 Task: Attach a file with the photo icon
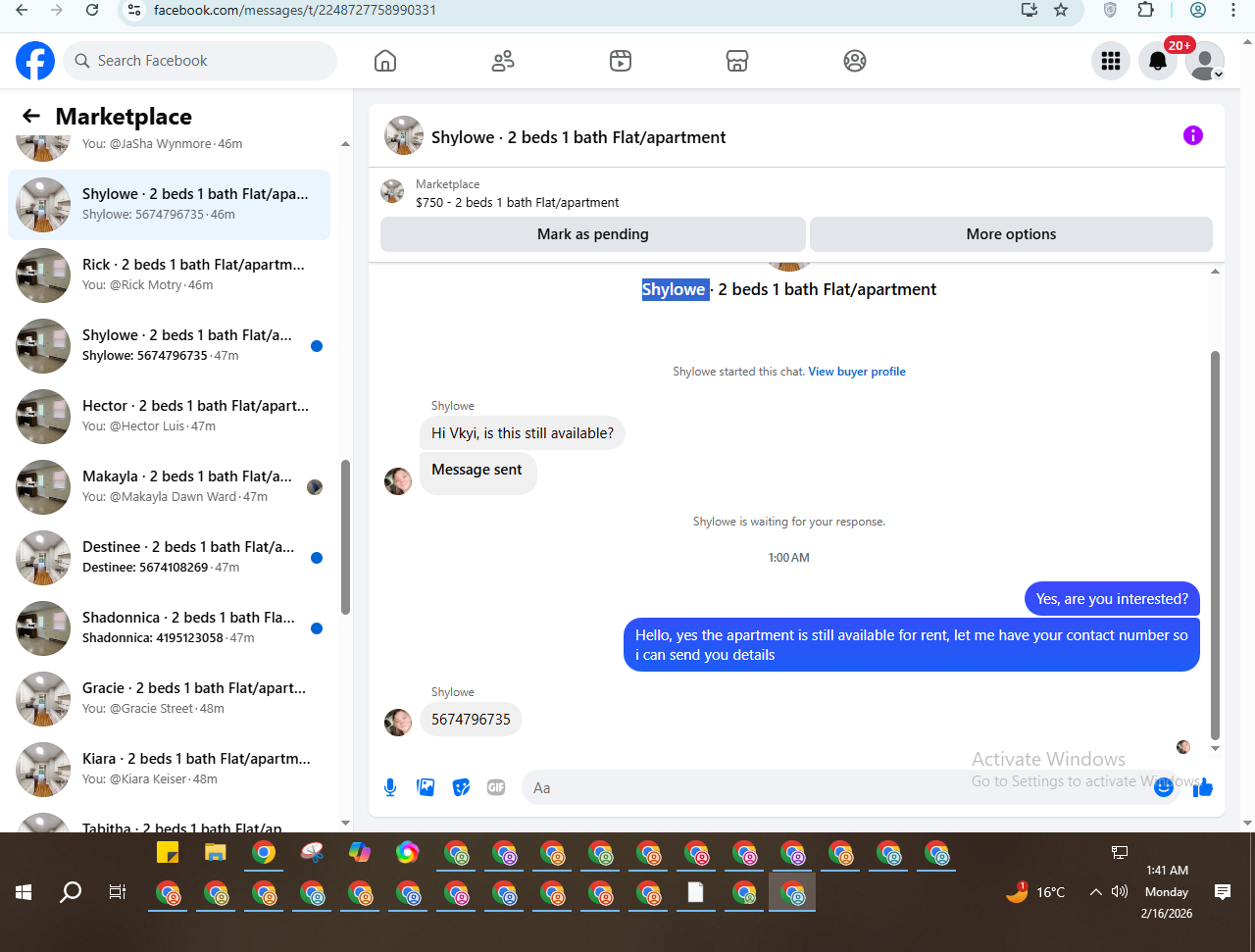pos(426,787)
